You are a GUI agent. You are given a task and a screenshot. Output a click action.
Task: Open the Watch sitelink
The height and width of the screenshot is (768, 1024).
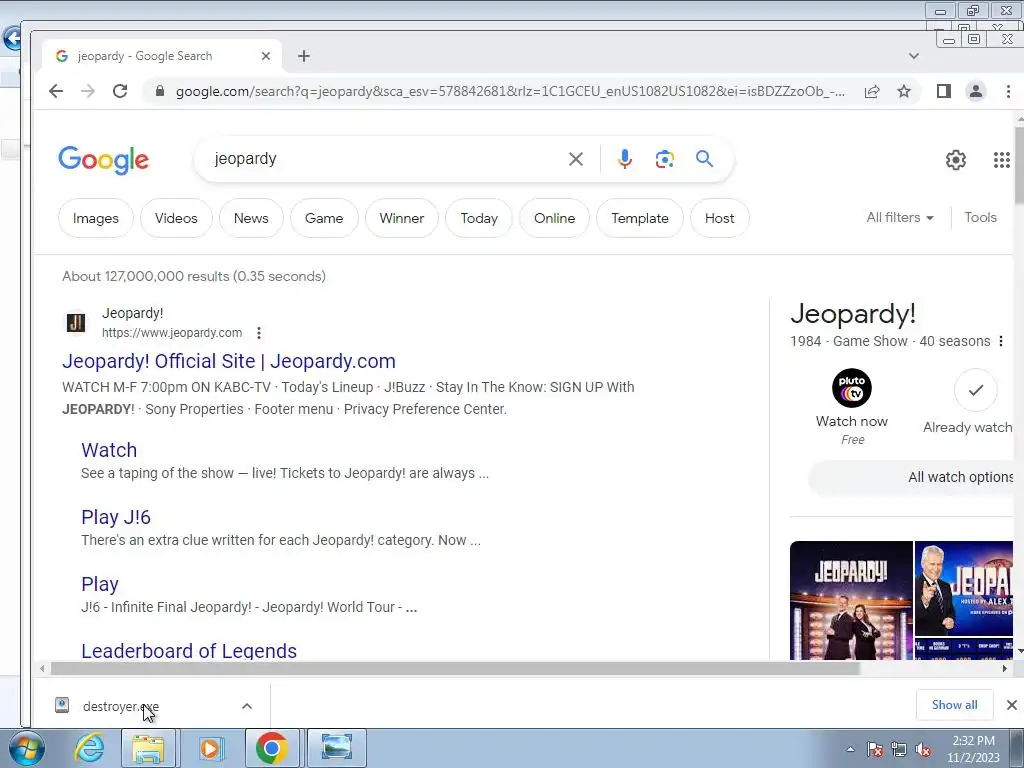point(109,450)
